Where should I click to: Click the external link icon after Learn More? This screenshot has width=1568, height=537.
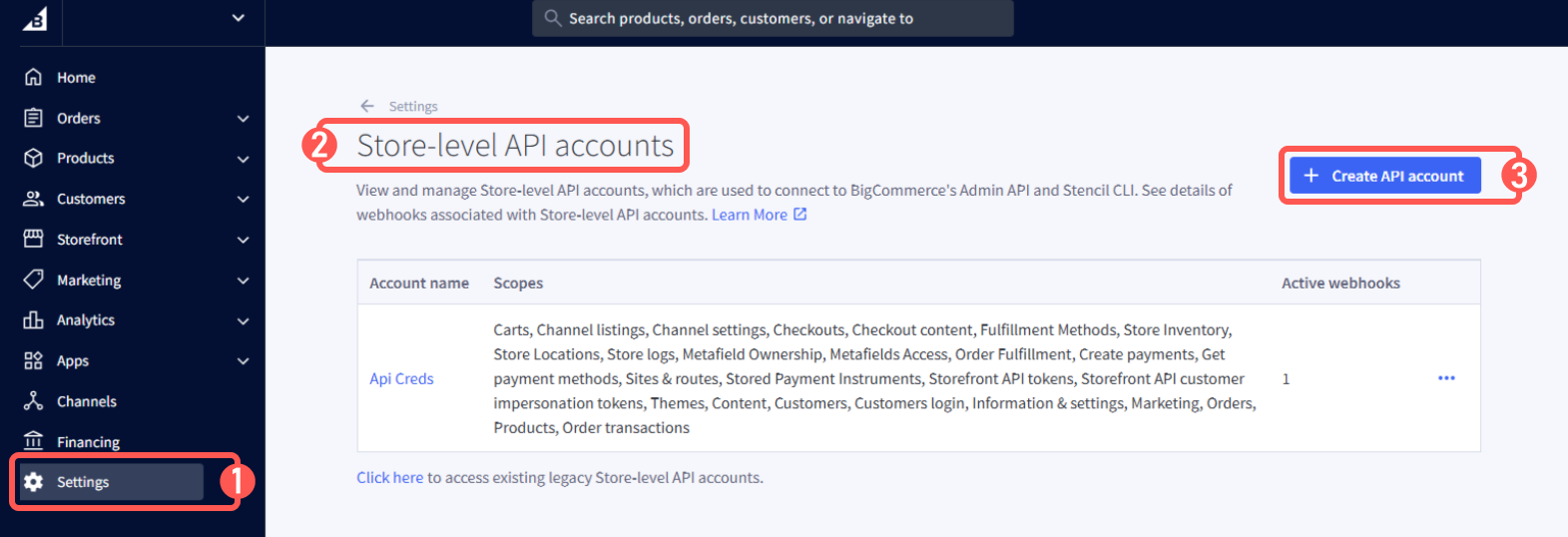[799, 214]
